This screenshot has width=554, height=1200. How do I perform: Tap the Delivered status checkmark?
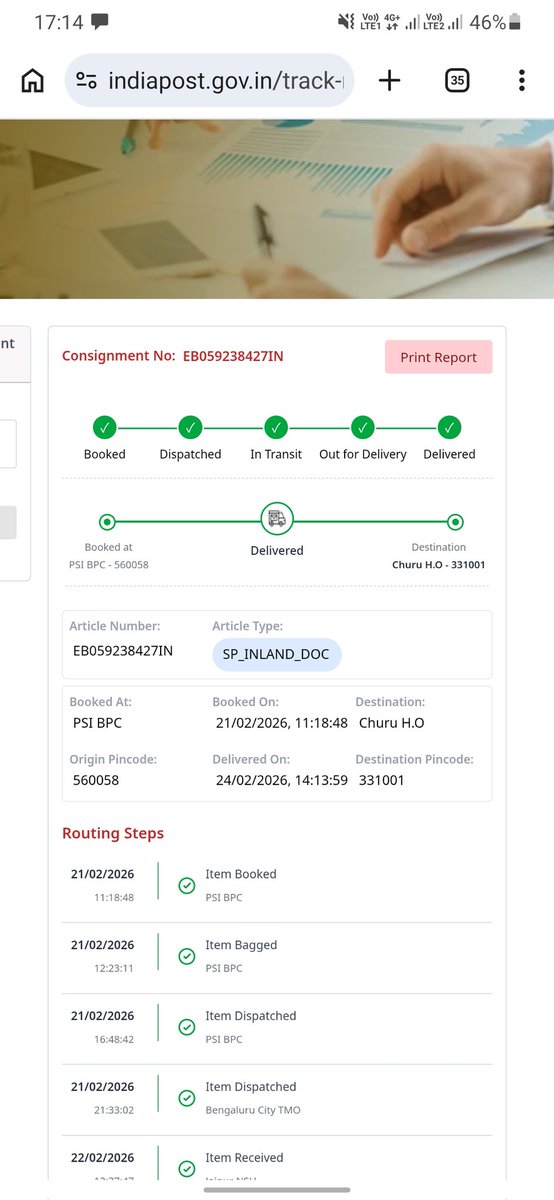tap(450, 428)
